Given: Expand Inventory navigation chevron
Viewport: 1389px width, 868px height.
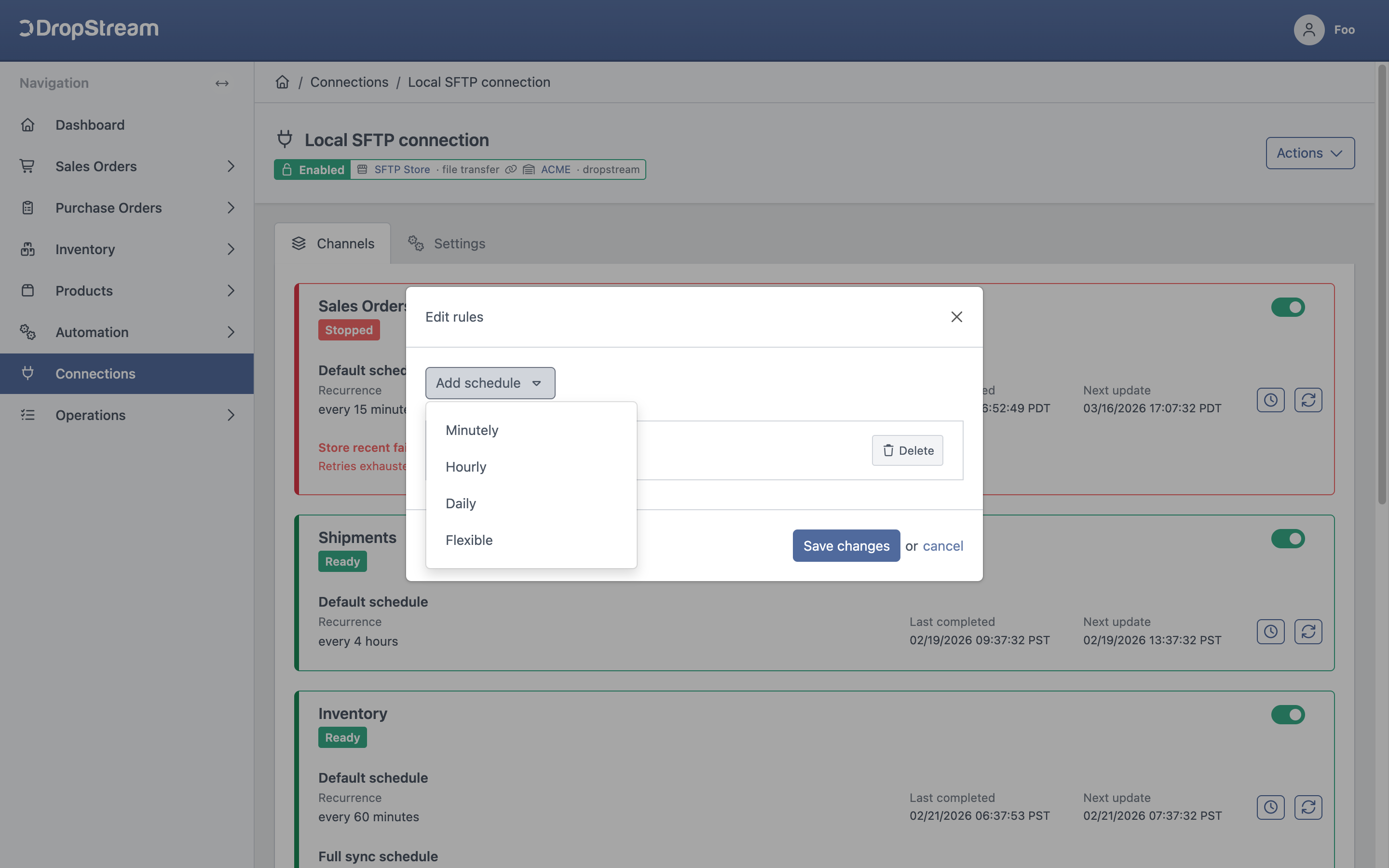Looking at the screenshot, I should [231, 249].
